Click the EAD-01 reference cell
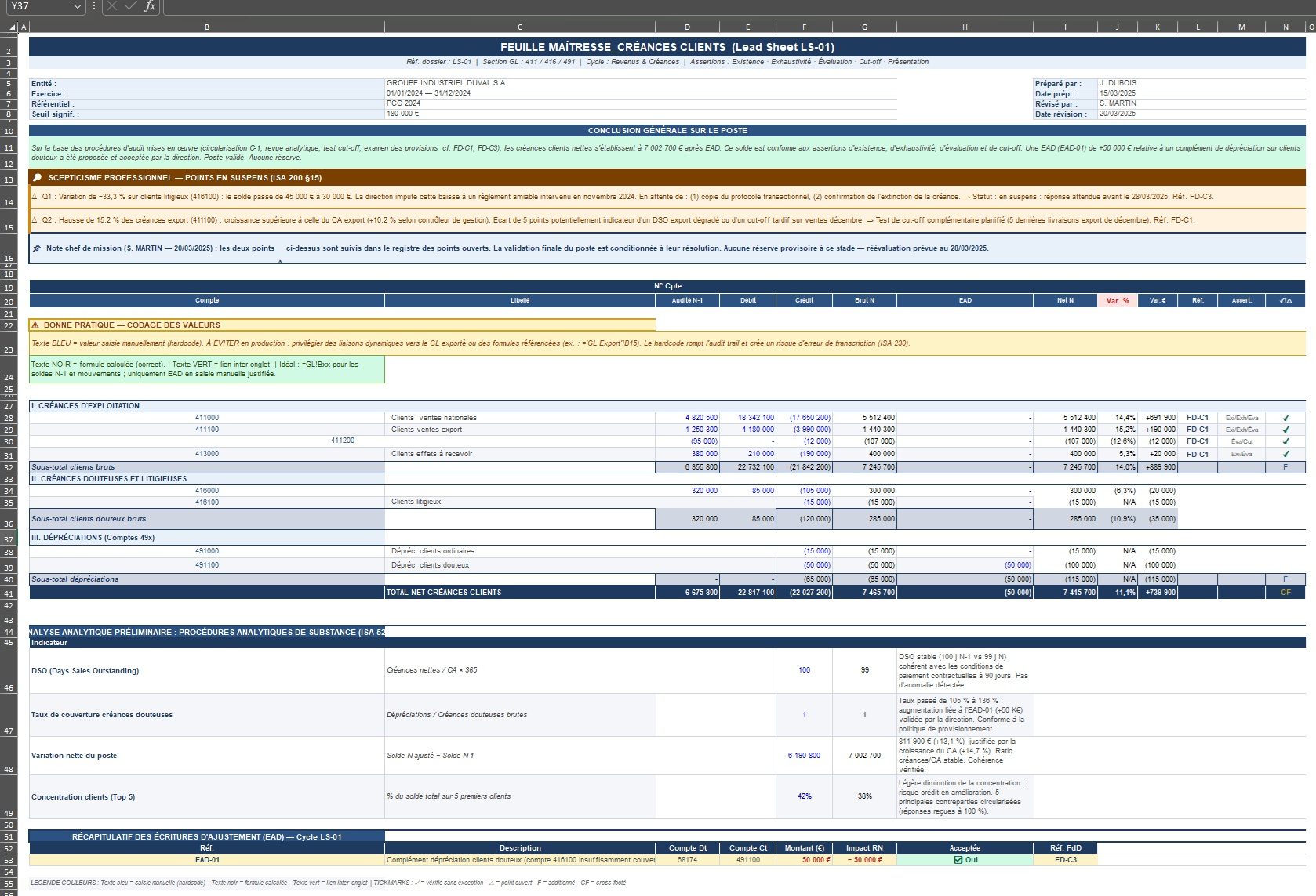1316x896 pixels. [x=207, y=860]
